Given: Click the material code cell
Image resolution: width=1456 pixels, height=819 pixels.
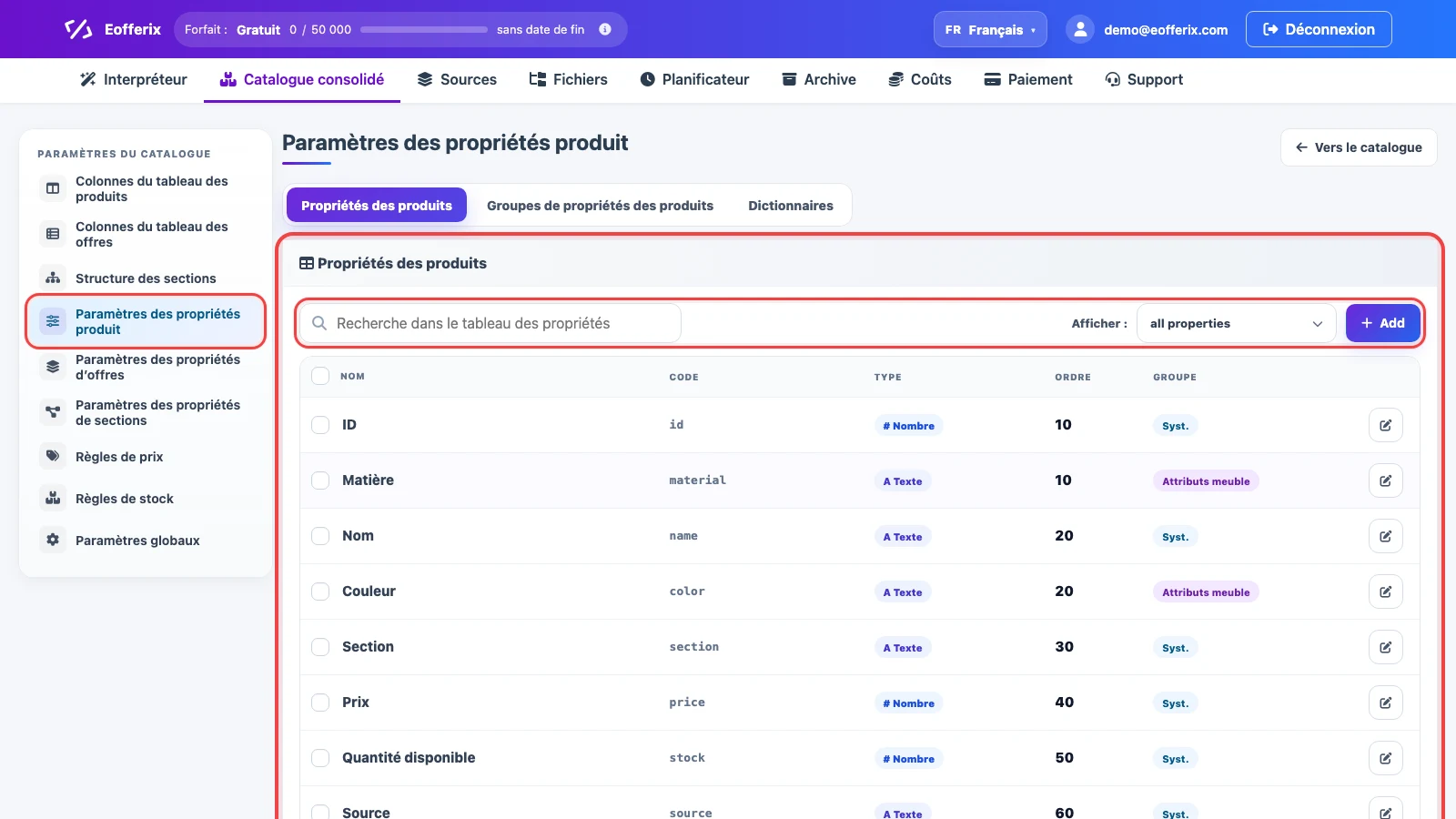Looking at the screenshot, I should [x=697, y=480].
